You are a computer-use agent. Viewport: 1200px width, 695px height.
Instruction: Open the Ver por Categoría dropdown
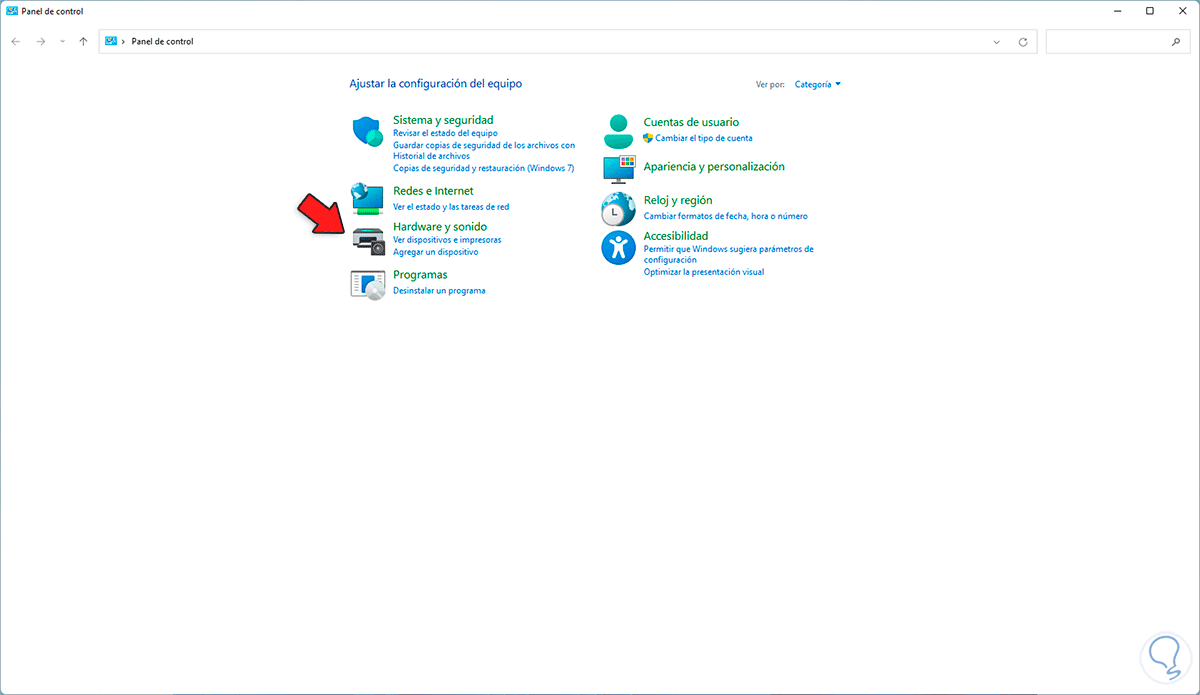818,85
